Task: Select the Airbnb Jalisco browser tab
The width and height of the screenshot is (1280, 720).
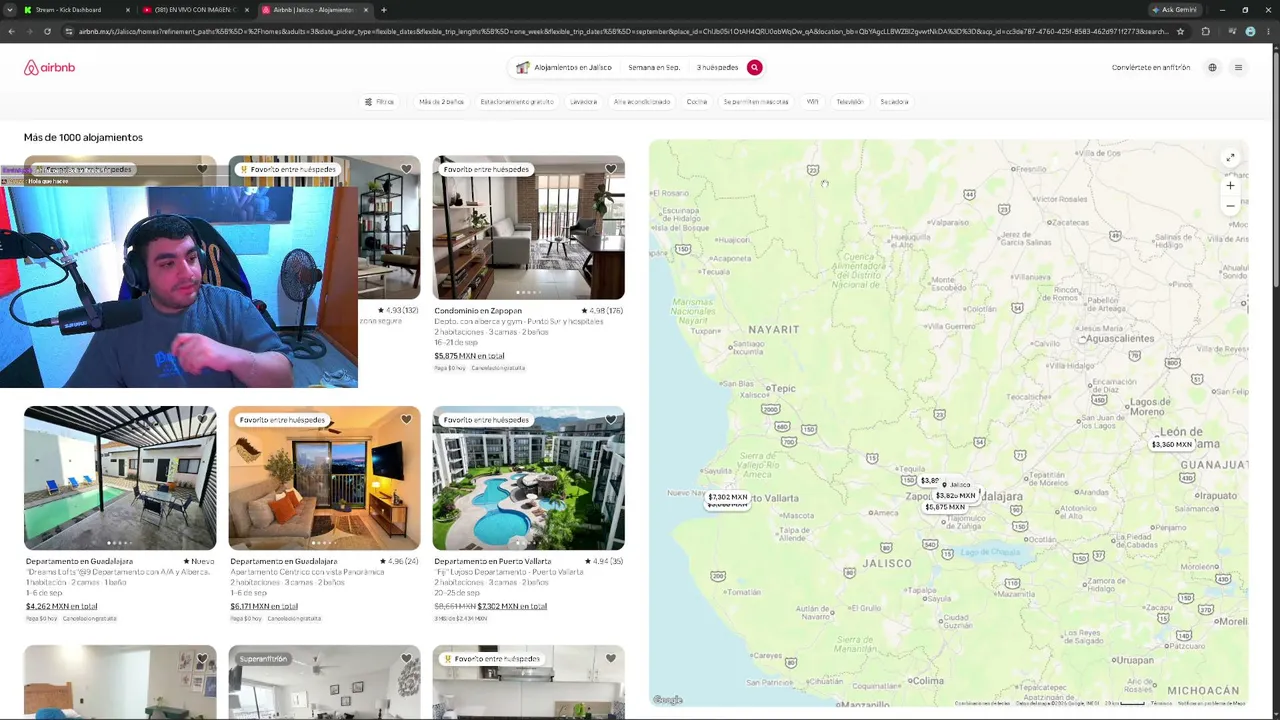Action: (x=314, y=10)
